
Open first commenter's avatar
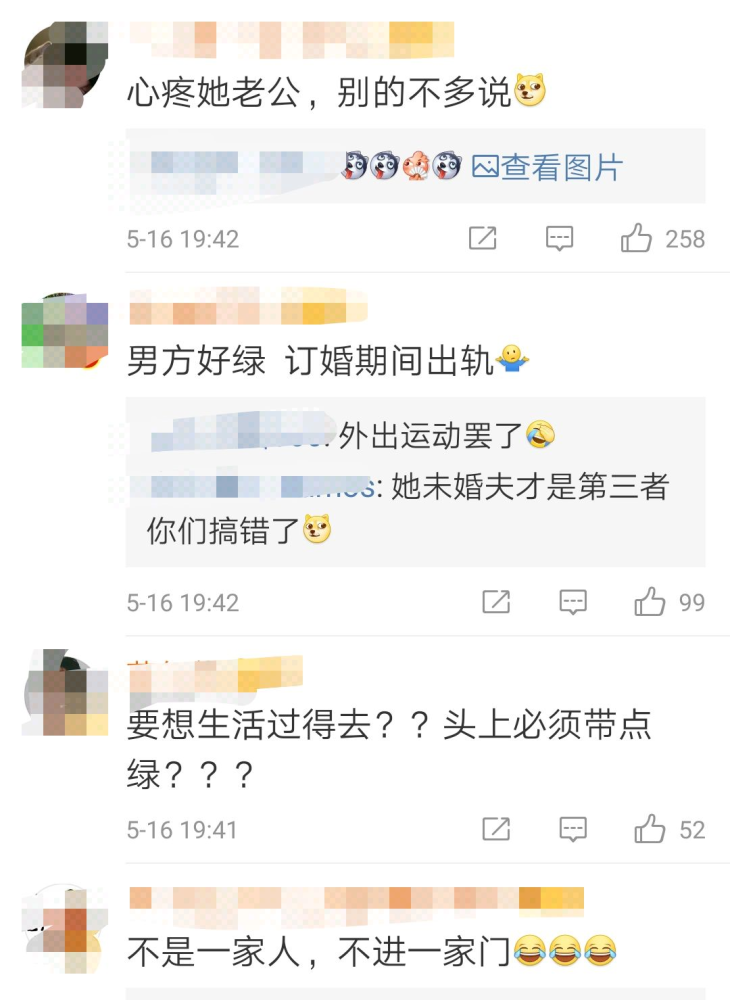point(65,64)
